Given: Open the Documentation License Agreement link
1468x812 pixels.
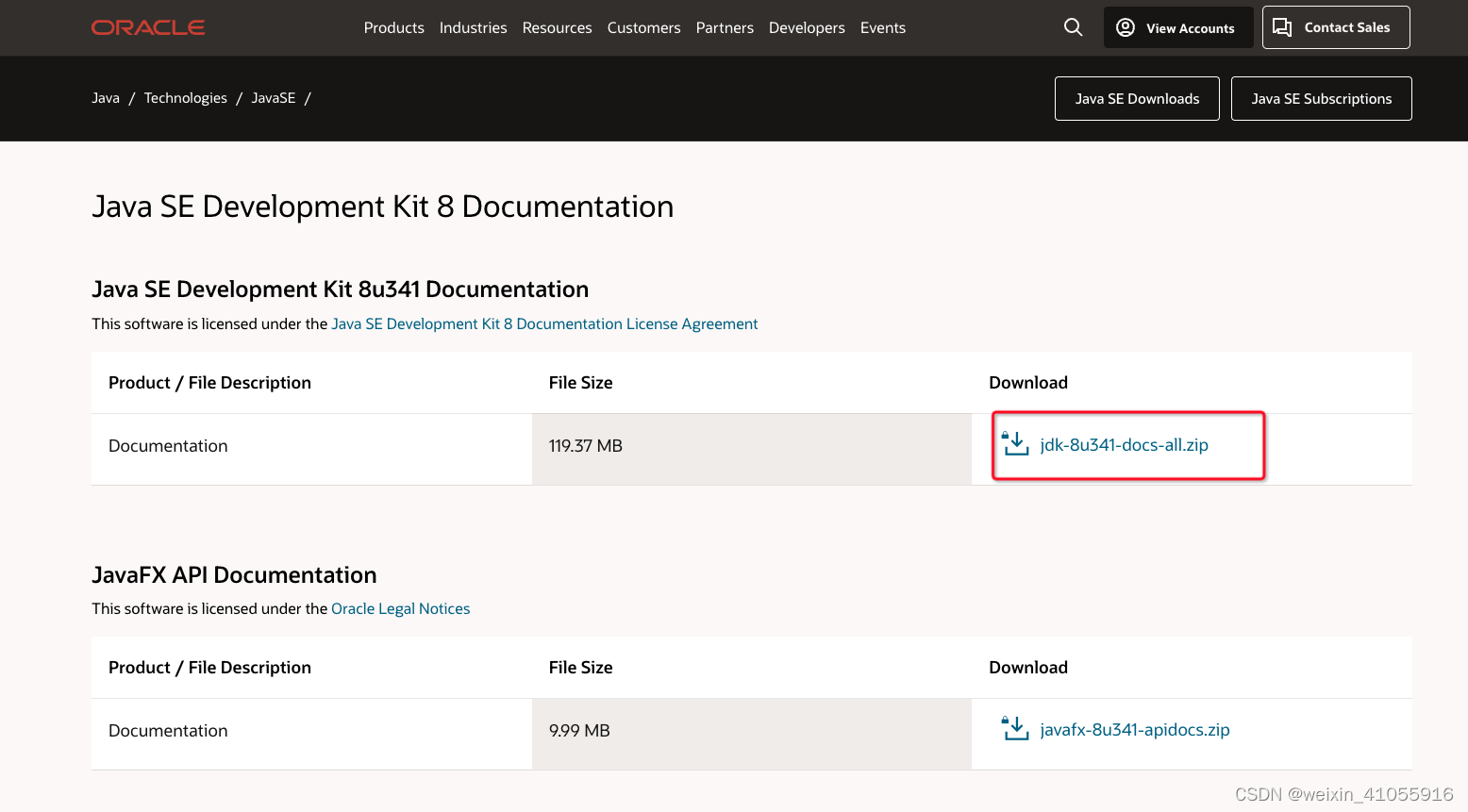Looking at the screenshot, I should point(544,324).
